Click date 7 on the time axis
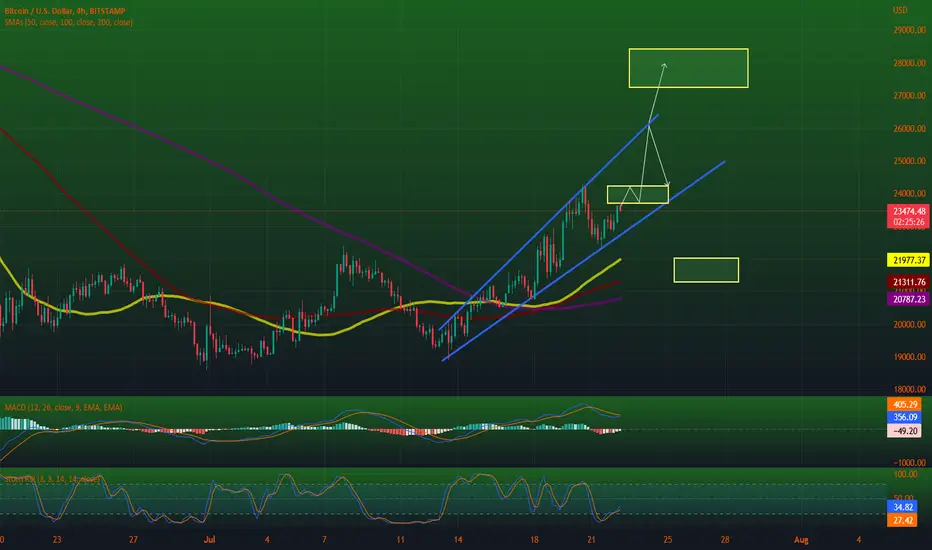 click(324, 540)
